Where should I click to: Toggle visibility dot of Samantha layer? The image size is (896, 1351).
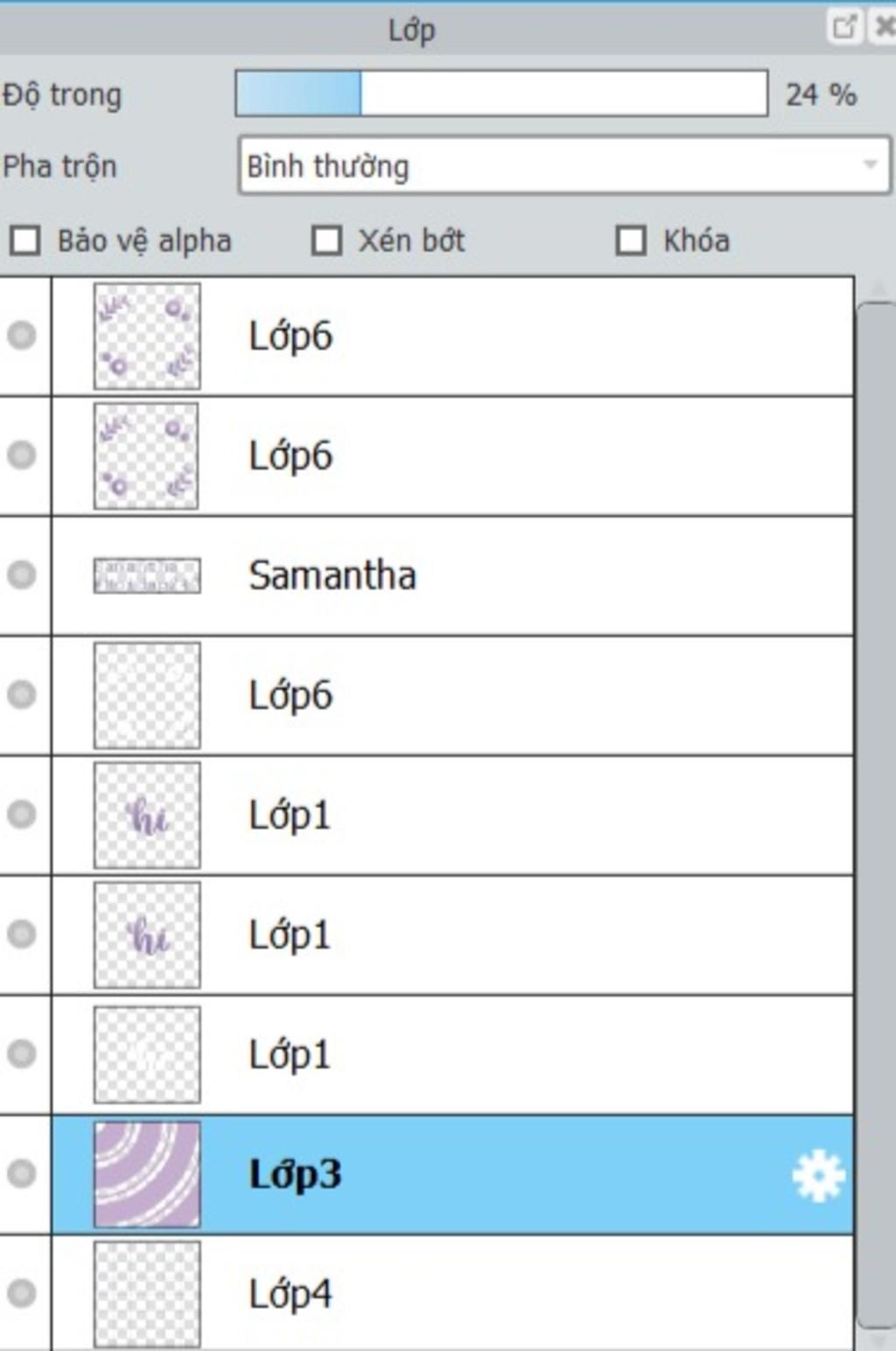[22, 575]
